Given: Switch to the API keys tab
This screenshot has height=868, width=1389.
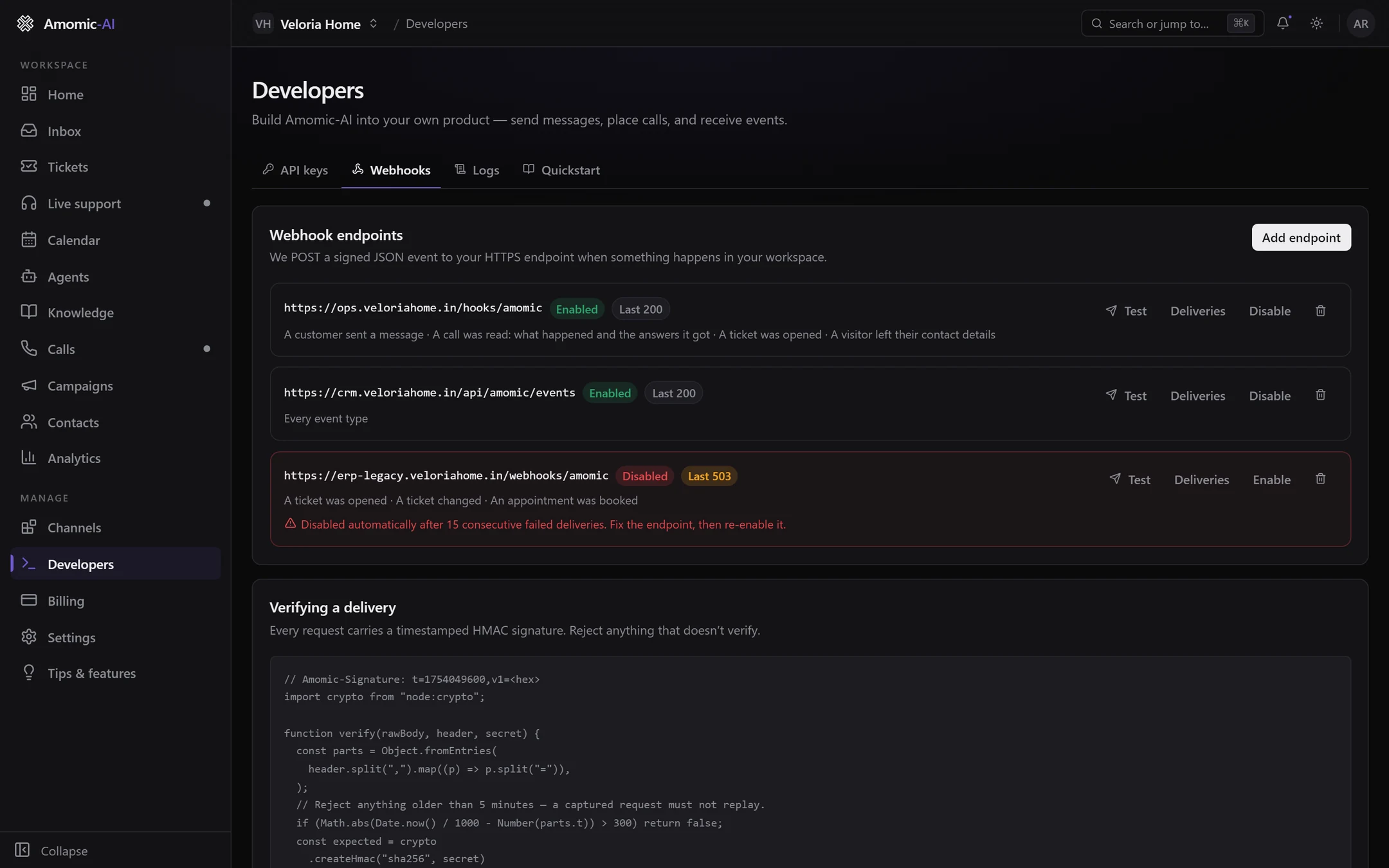Looking at the screenshot, I should coord(295,170).
